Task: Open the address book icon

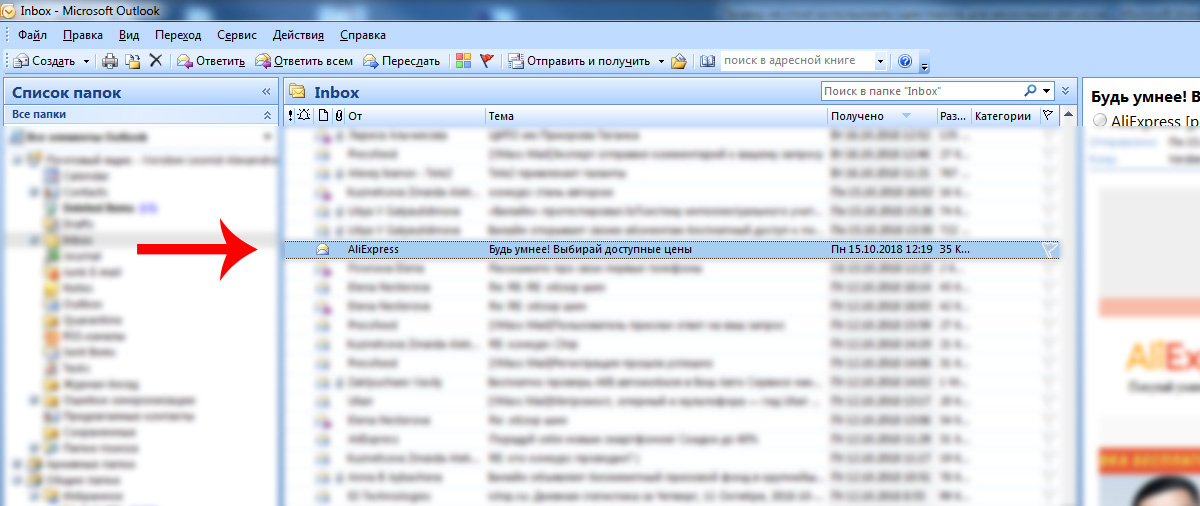Action: point(708,61)
